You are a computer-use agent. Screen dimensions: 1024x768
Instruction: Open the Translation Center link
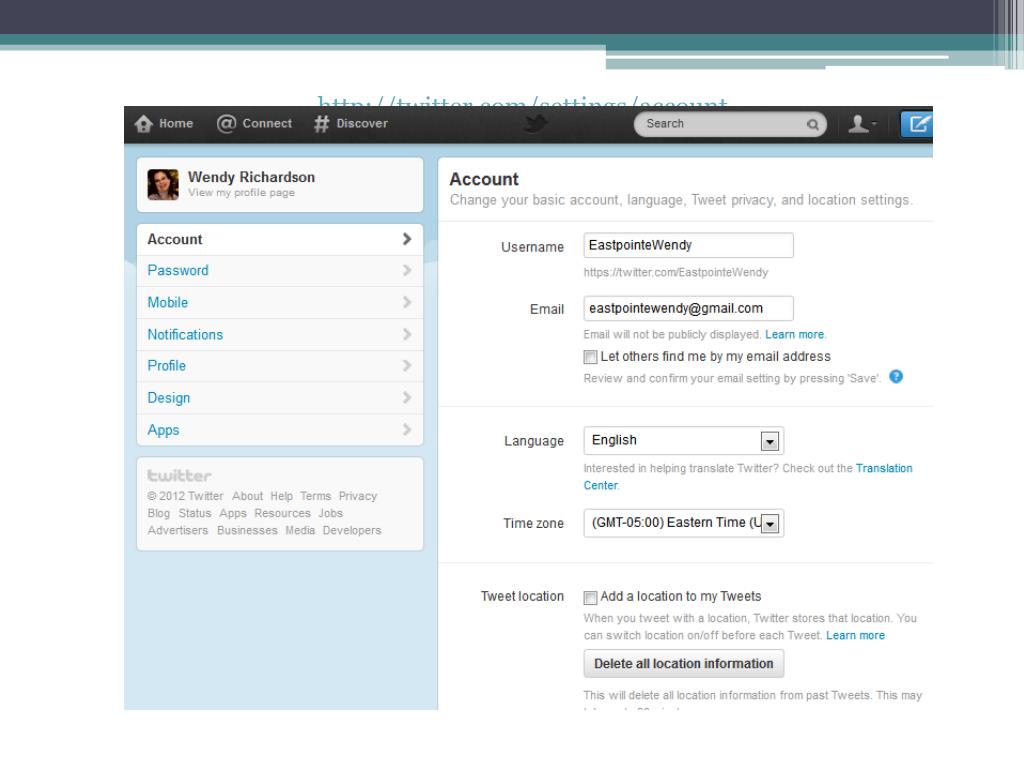point(884,468)
